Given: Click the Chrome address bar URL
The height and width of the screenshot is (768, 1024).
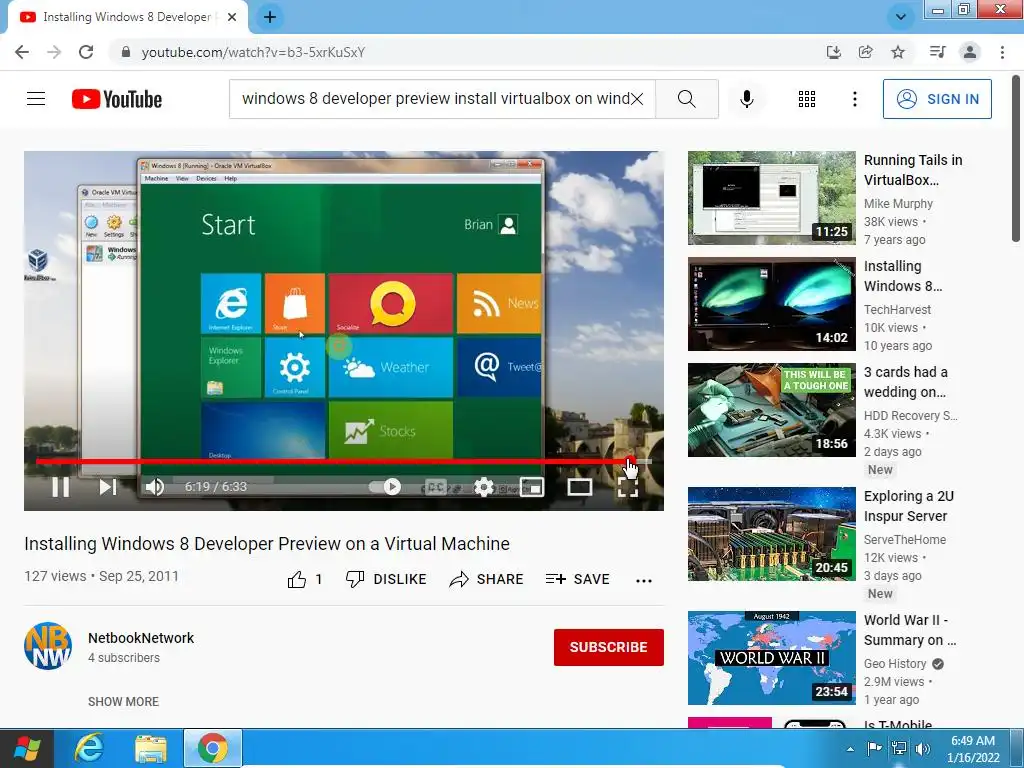Looking at the screenshot, I should click(x=253, y=52).
